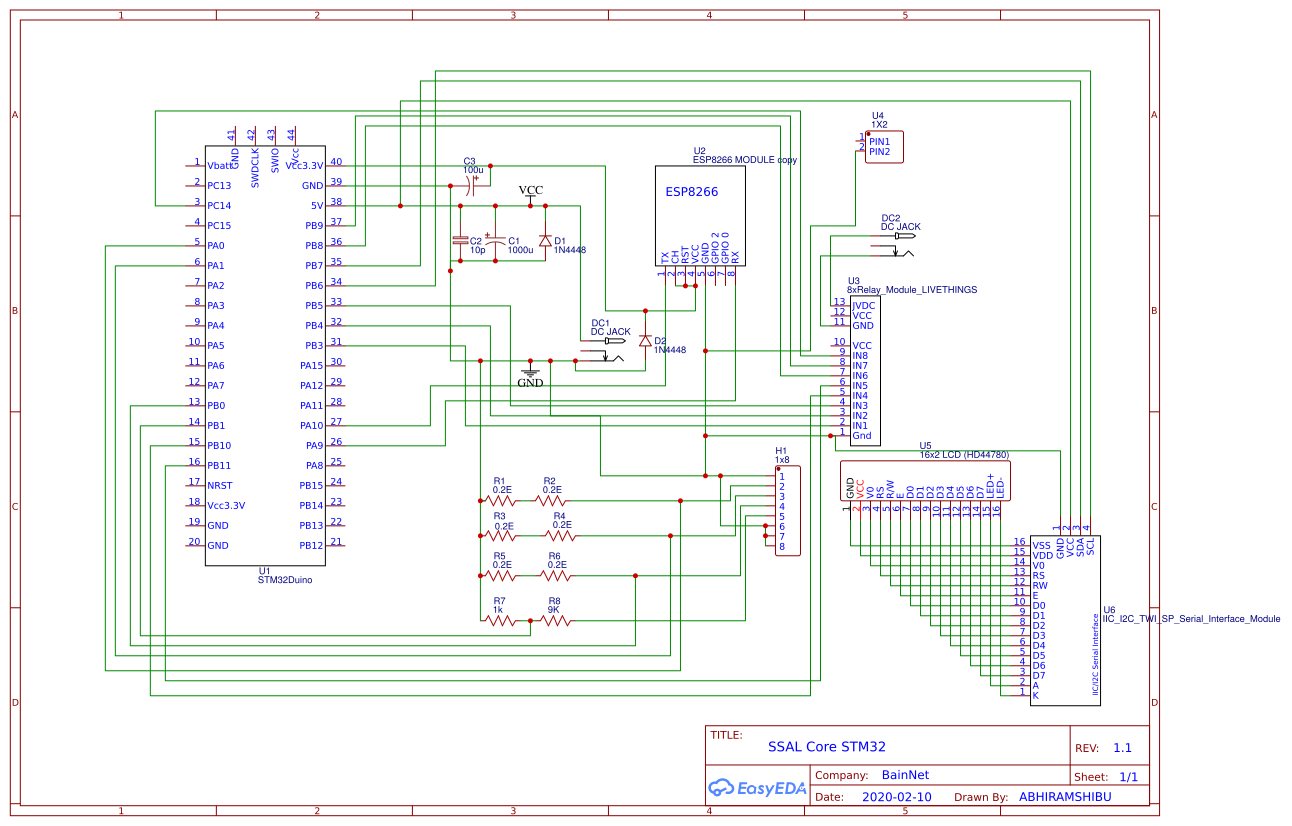This screenshot has width=1292, height=826.
Task: Click the REV value 1.1 field
Action: coord(1122,747)
